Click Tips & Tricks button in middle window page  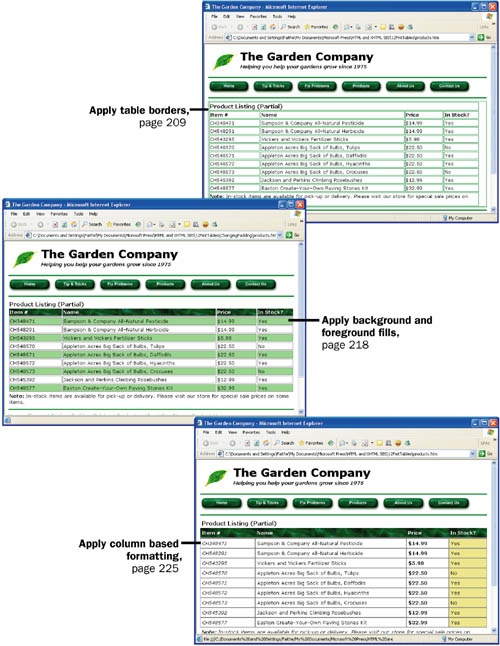coord(75,284)
